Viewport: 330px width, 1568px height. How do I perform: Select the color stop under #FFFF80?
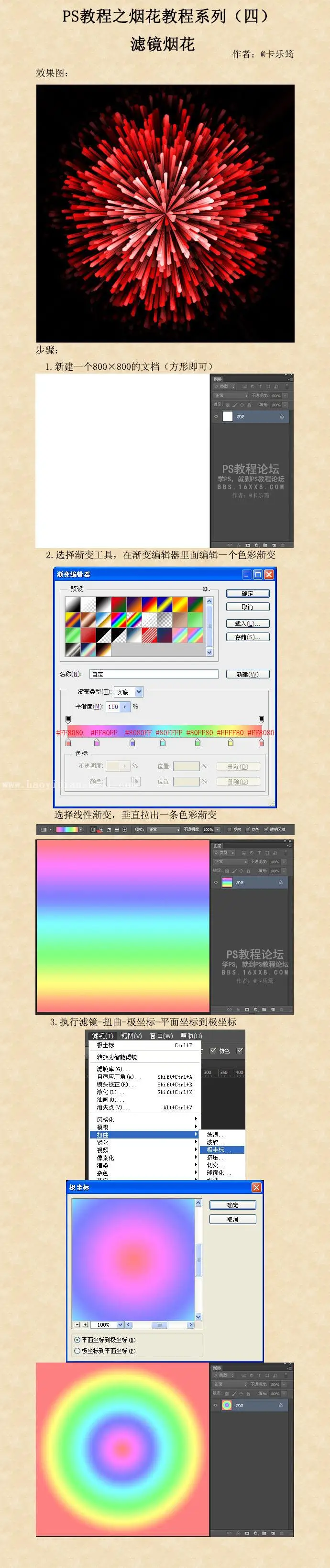pyautogui.click(x=231, y=742)
